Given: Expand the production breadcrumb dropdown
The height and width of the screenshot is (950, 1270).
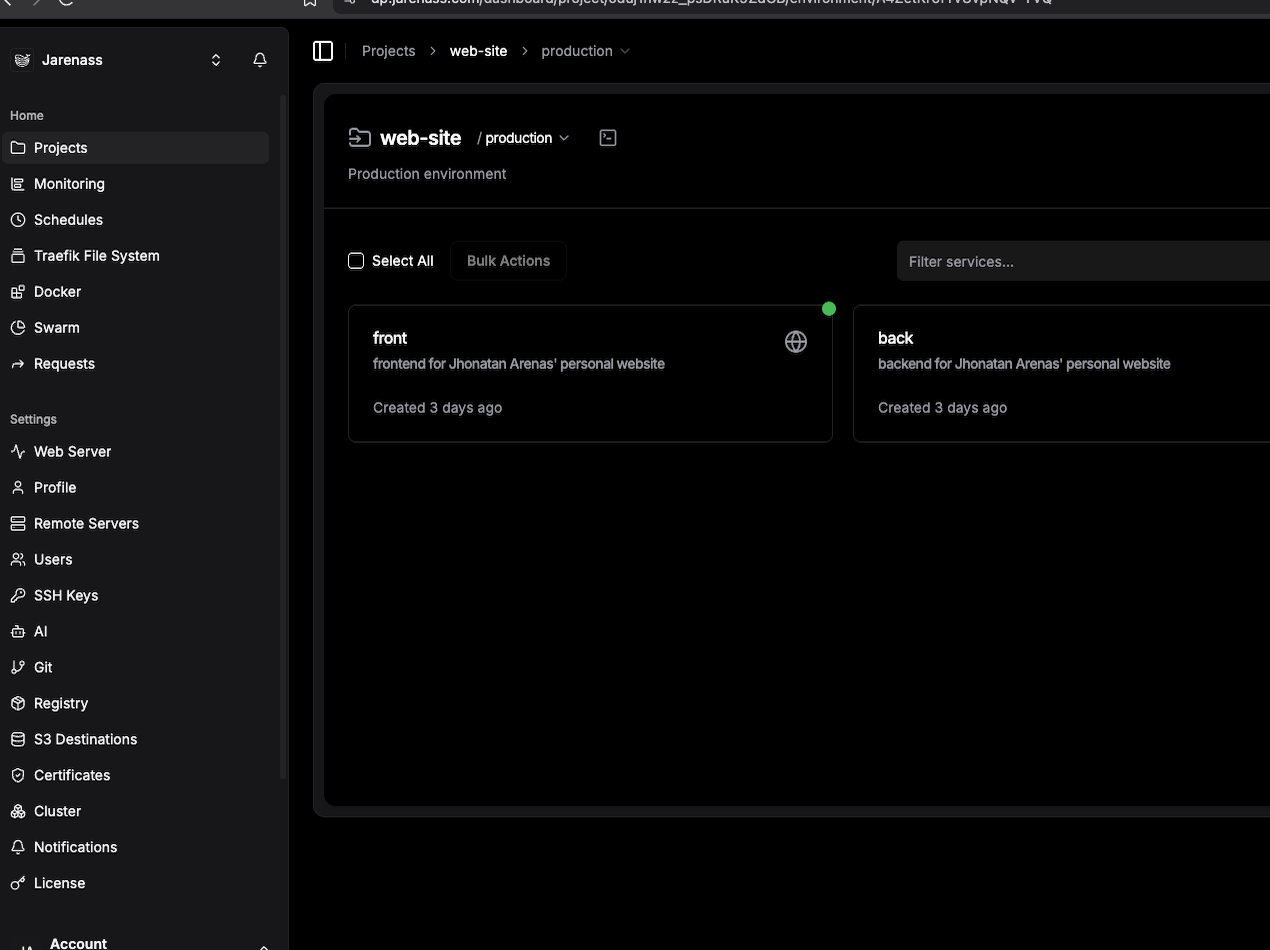Looking at the screenshot, I should click(586, 51).
